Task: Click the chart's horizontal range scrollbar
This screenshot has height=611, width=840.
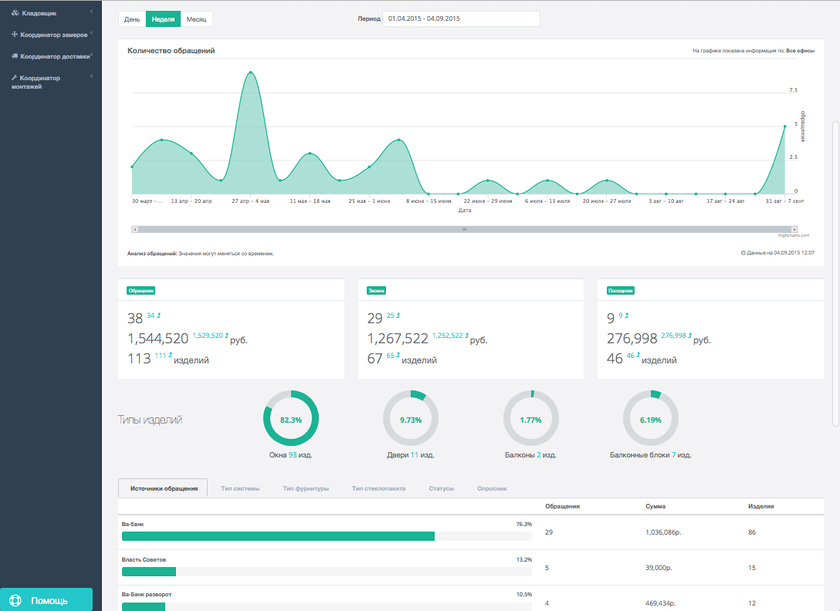Action: point(464,229)
